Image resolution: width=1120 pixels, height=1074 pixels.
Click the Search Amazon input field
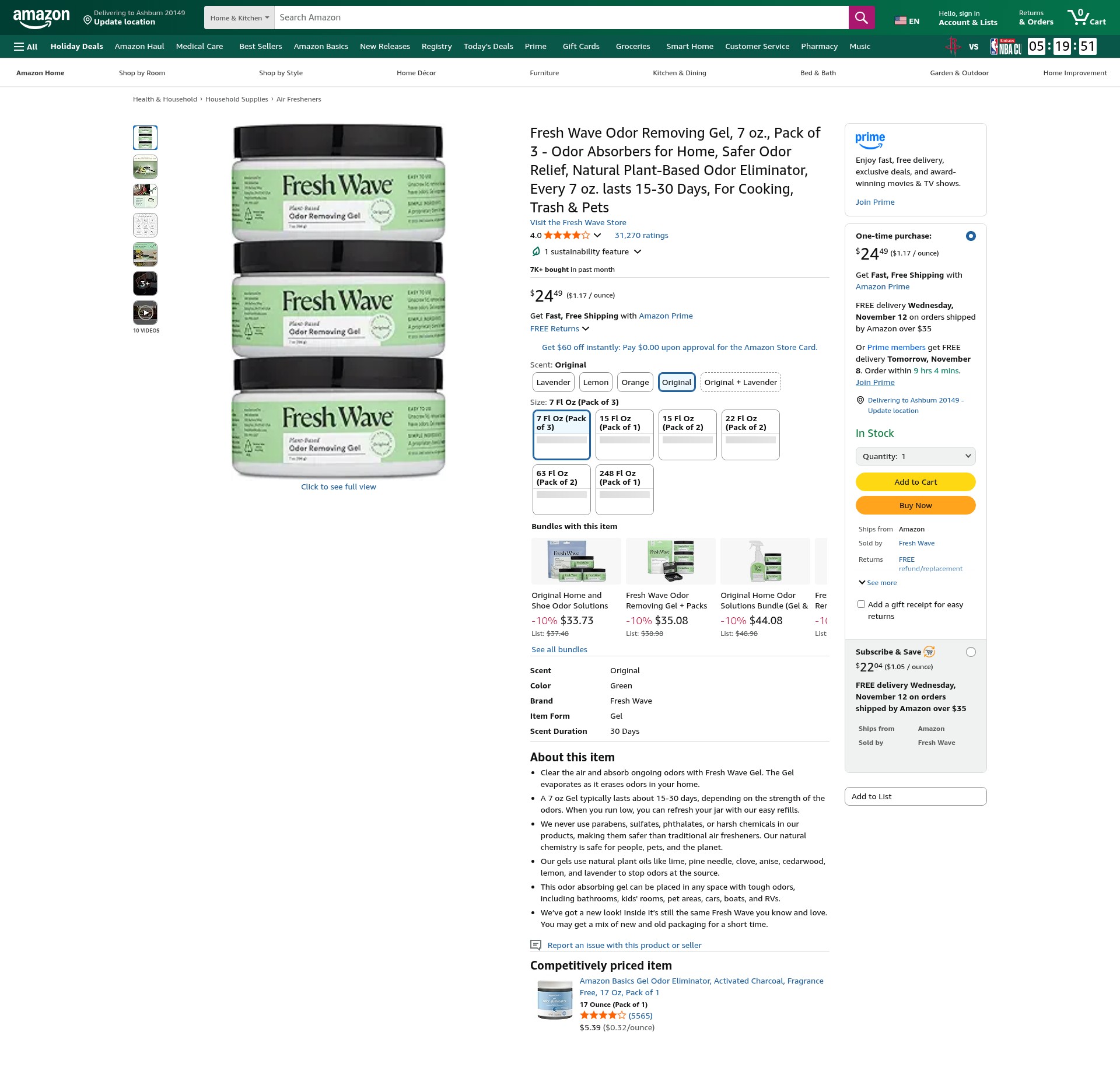click(x=561, y=18)
